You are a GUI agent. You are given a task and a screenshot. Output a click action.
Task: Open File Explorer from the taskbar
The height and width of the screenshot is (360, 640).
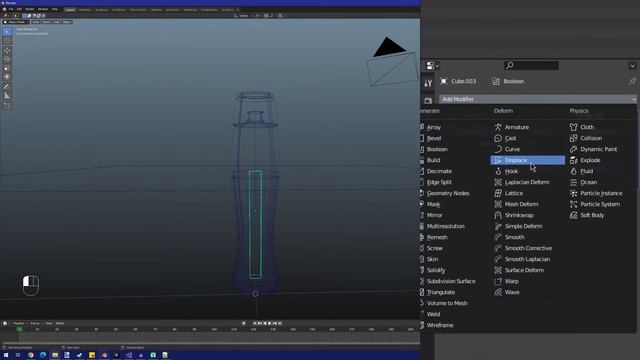(x=55, y=355)
